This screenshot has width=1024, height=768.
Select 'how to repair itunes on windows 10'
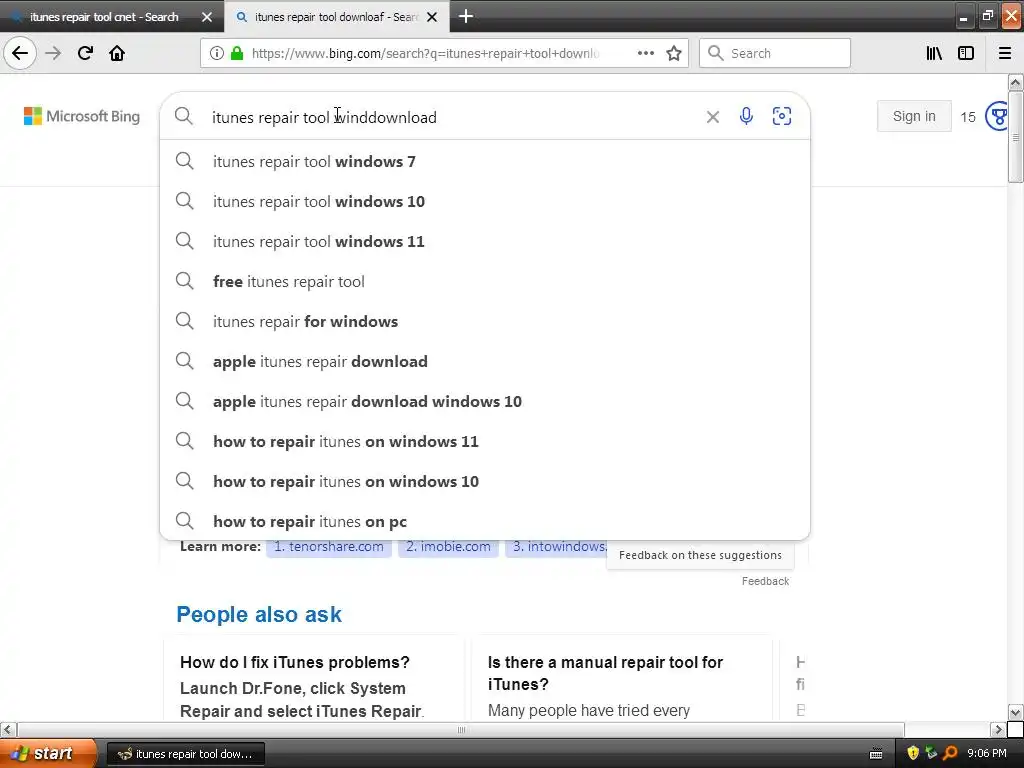point(485,481)
